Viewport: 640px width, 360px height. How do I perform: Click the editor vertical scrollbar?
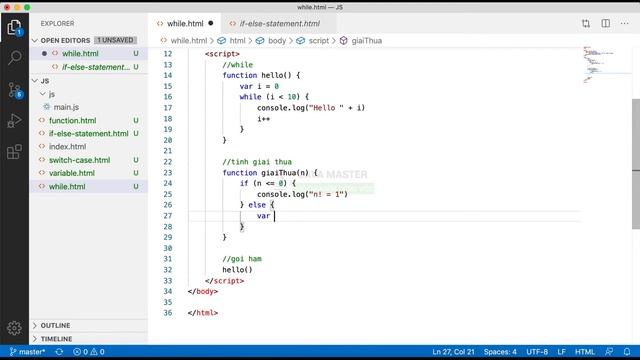click(636, 163)
